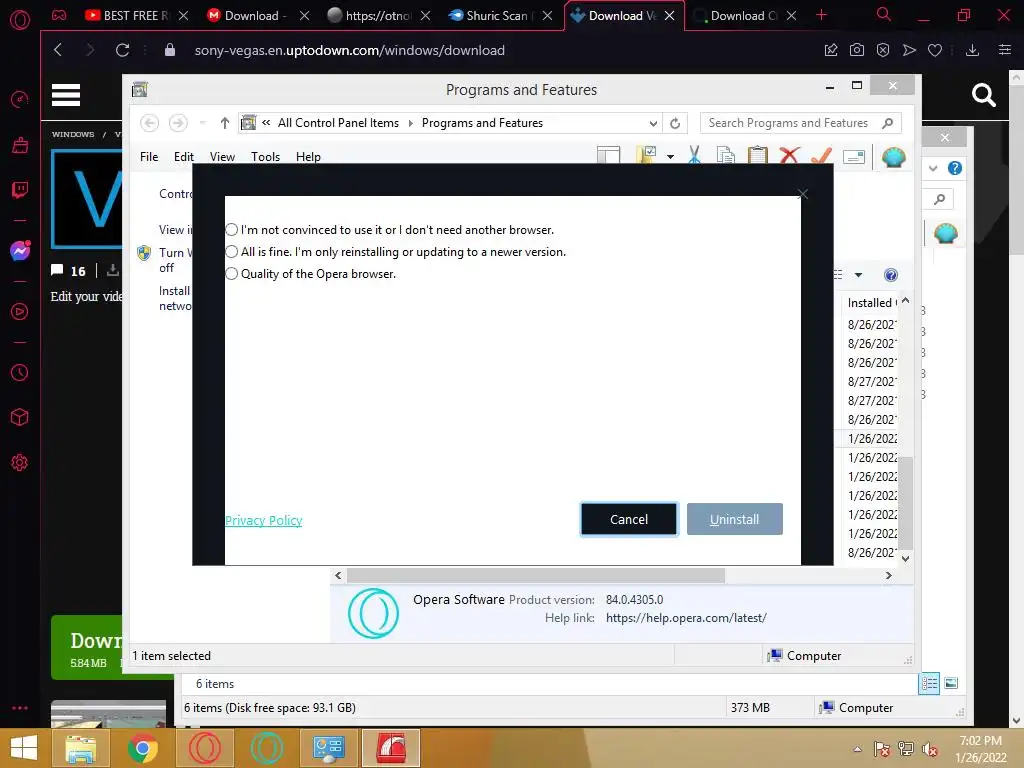Open Settings gear in Opera sidebar
The height and width of the screenshot is (768, 1024).
pyautogui.click(x=20, y=462)
